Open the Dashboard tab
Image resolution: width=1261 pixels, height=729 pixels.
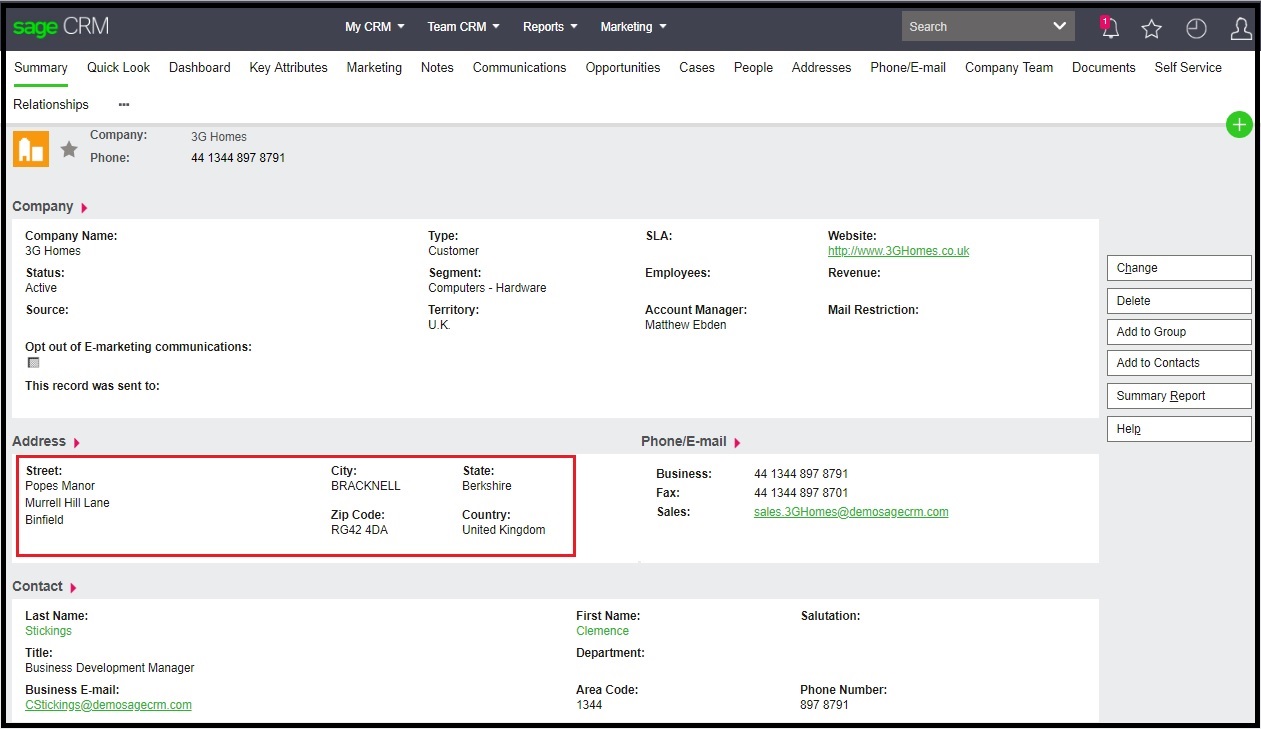click(x=199, y=68)
